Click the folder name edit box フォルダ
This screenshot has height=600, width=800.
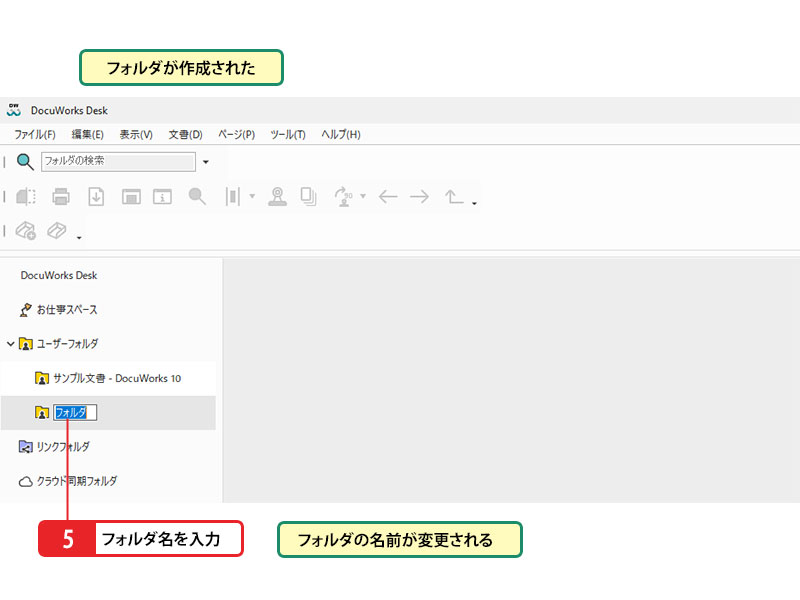[75, 413]
